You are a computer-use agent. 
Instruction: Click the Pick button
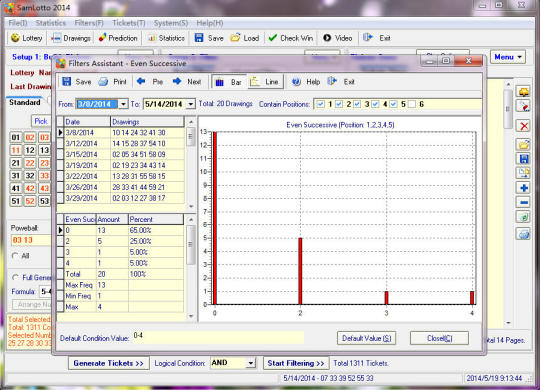click(41, 121)
